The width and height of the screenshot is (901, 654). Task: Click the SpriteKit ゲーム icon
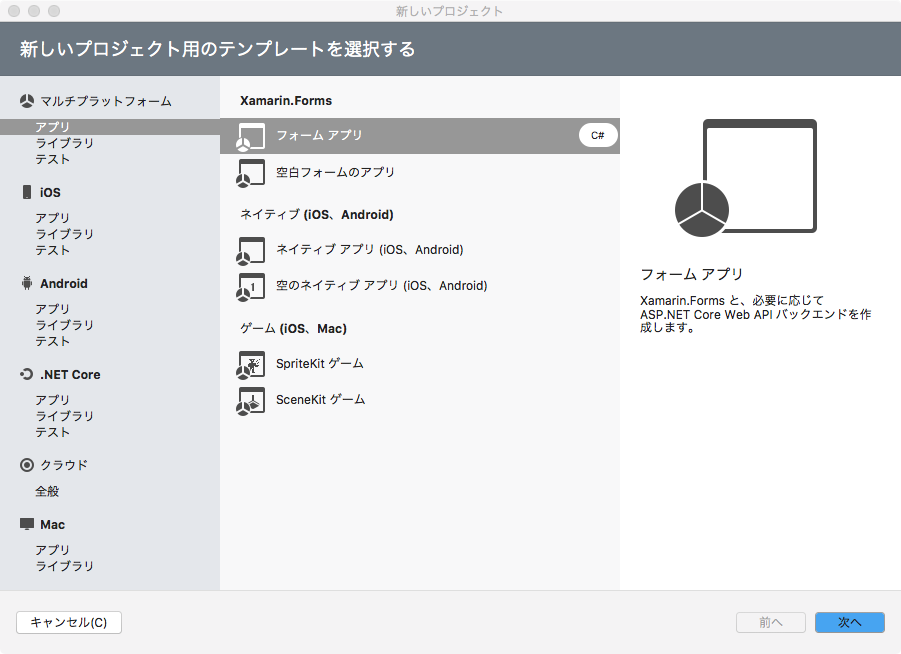(x=251, y=364)
